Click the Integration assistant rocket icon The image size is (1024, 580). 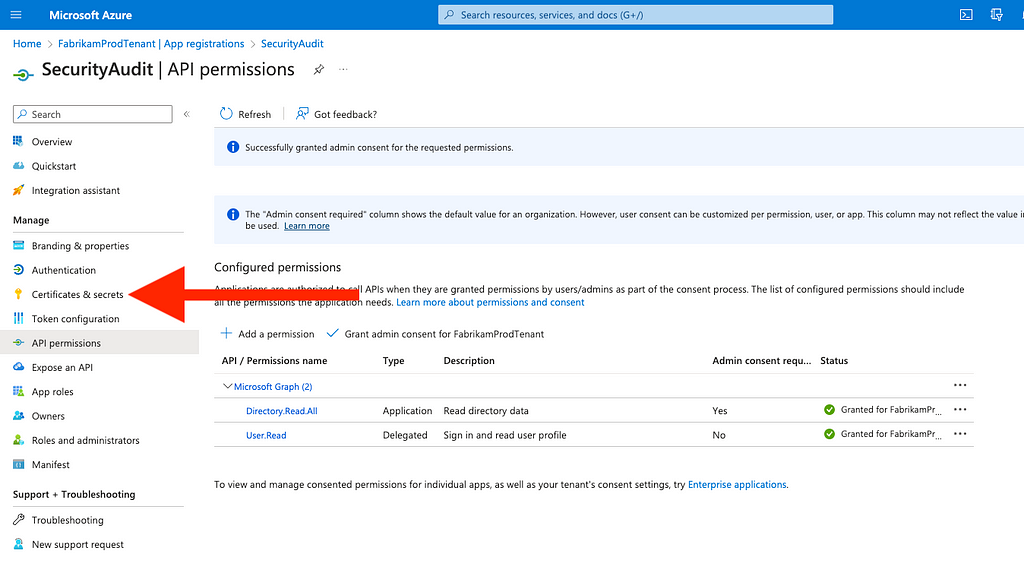(18, 190)
